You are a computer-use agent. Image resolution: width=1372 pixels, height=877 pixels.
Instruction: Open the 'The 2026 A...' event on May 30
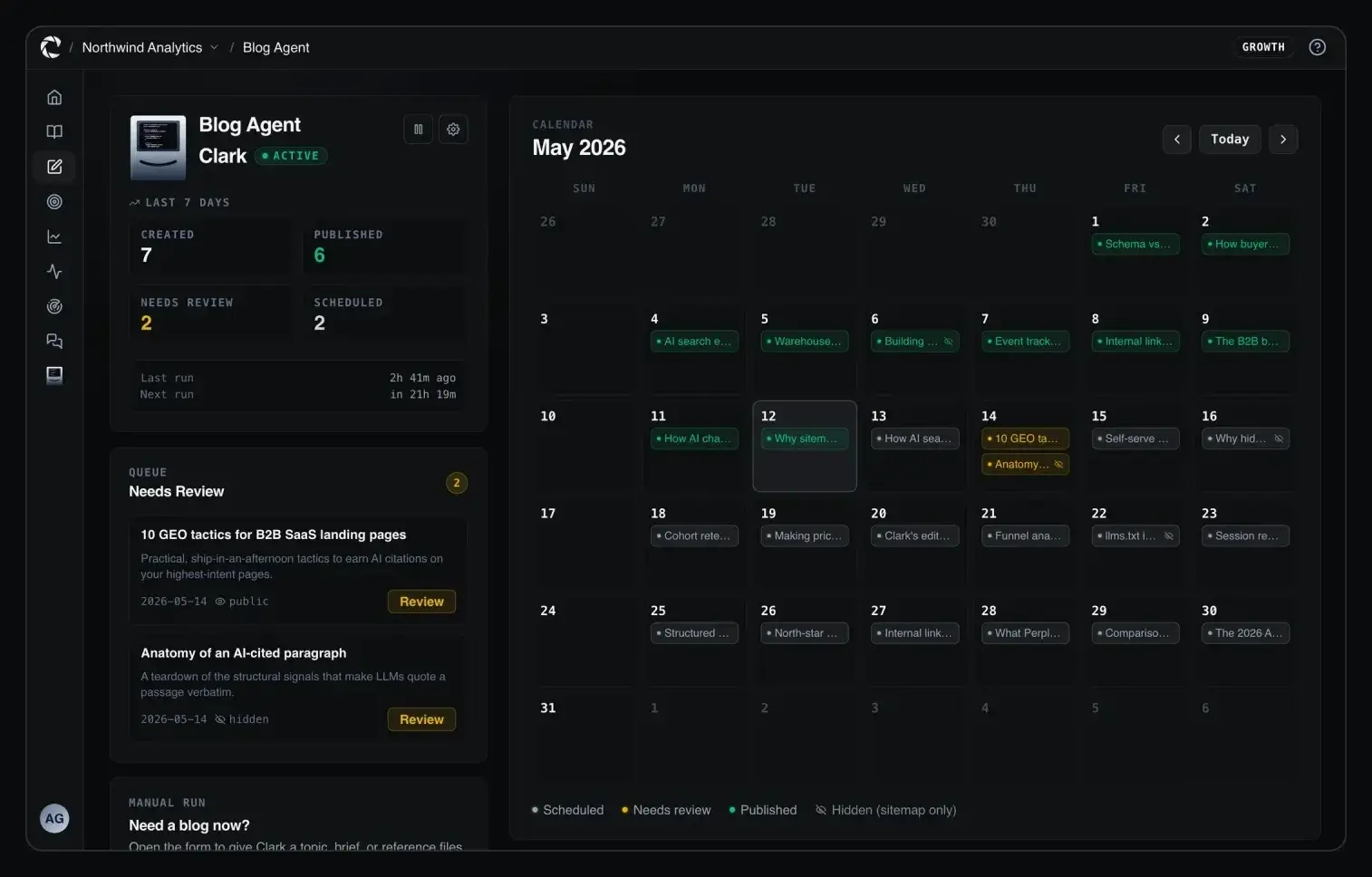[1245, 633]
